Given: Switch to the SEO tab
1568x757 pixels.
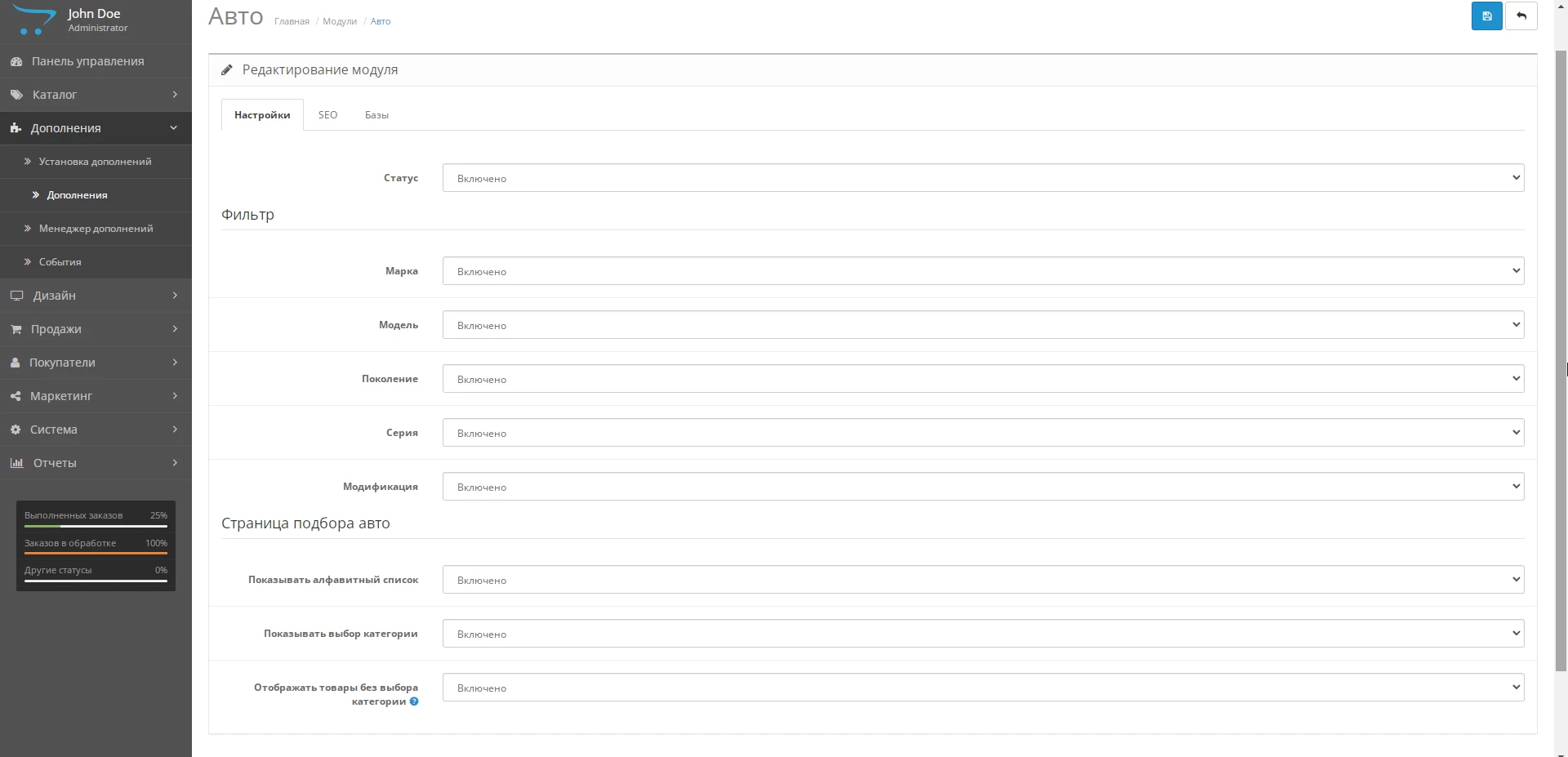Looking at the screenshot, I should pos(327,115).
